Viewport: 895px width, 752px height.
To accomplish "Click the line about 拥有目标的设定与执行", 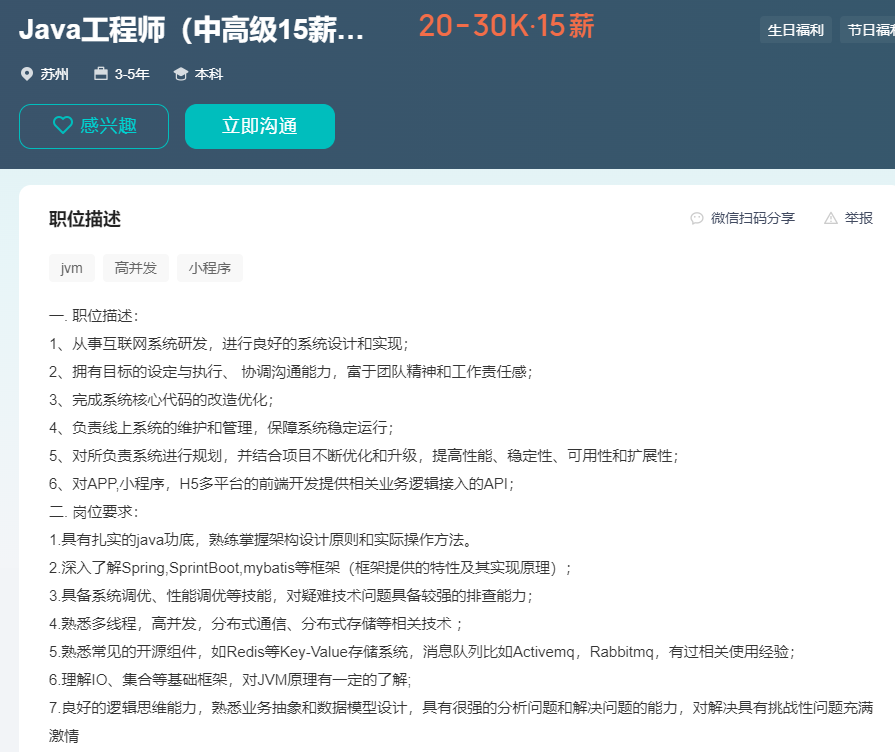I will point(291,372).
